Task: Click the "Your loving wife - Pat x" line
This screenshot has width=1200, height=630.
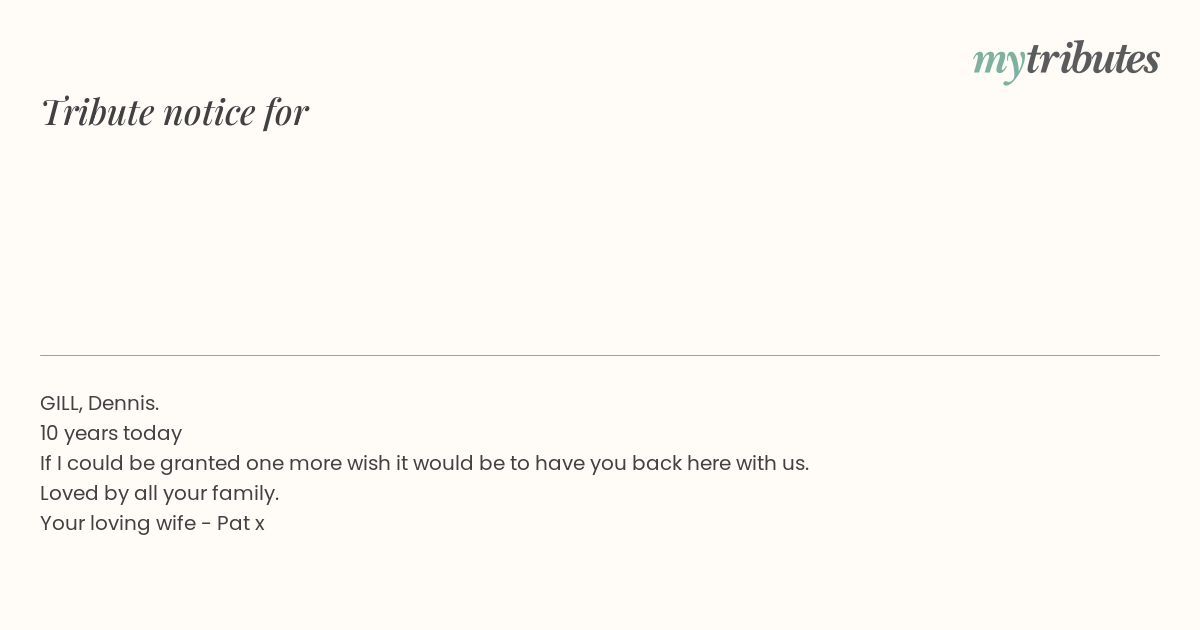Action: tap(152, 523)
